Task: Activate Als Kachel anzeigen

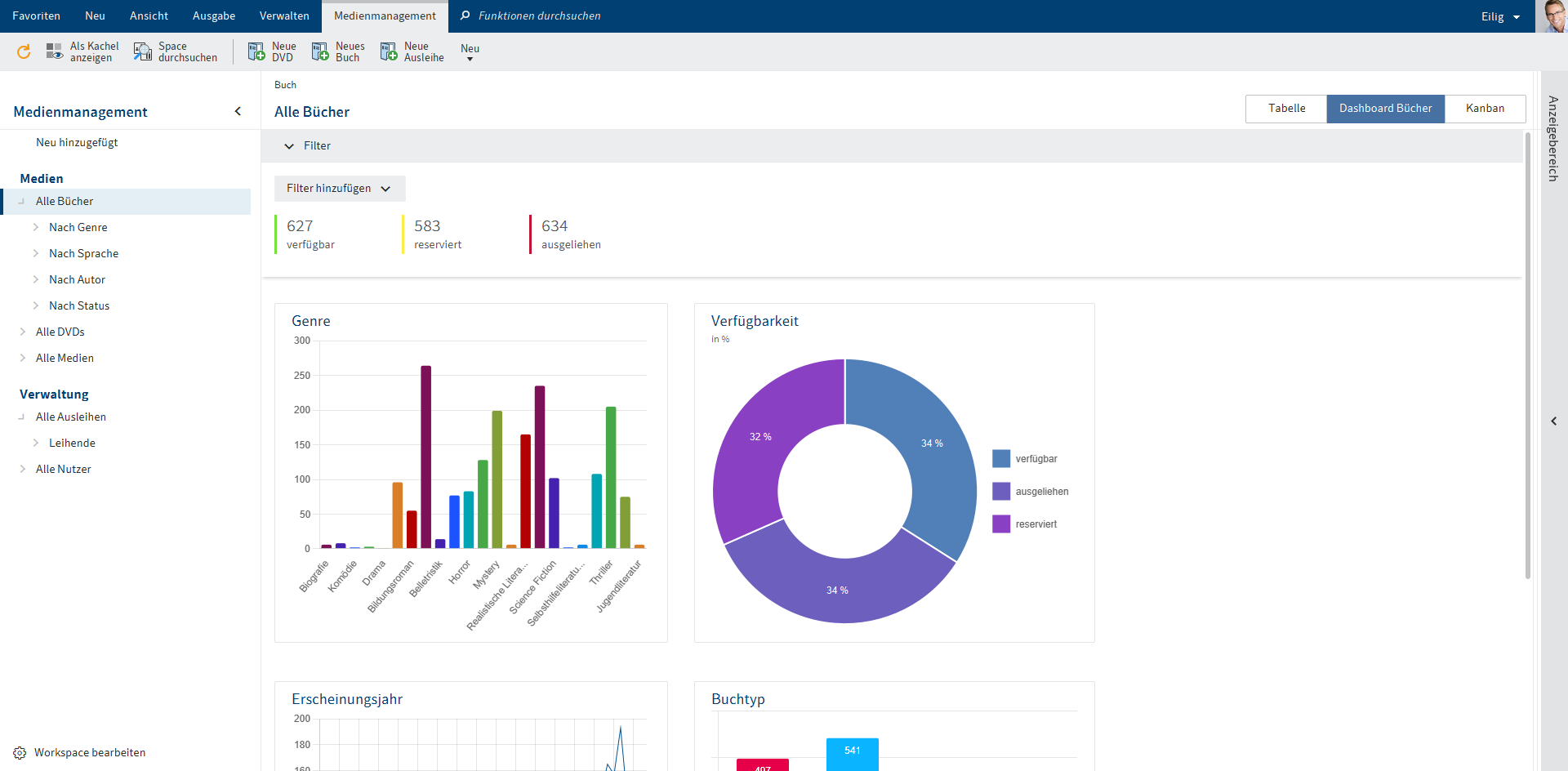Action: 82,51
